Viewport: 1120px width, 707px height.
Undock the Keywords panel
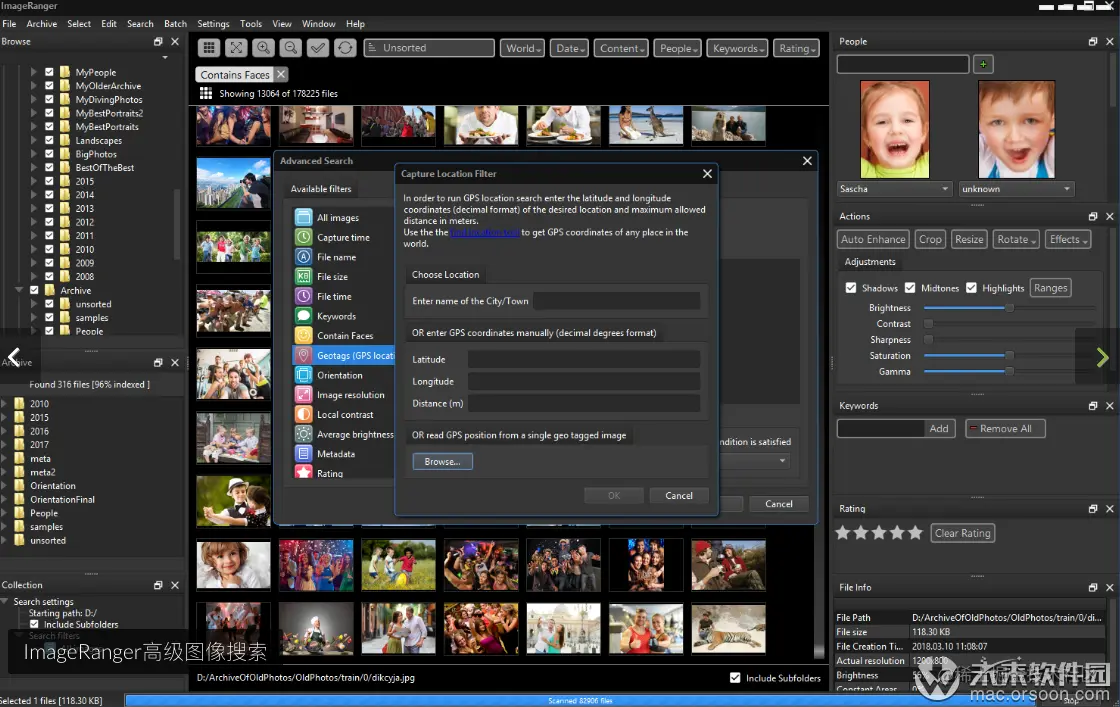coord(1092,406)
